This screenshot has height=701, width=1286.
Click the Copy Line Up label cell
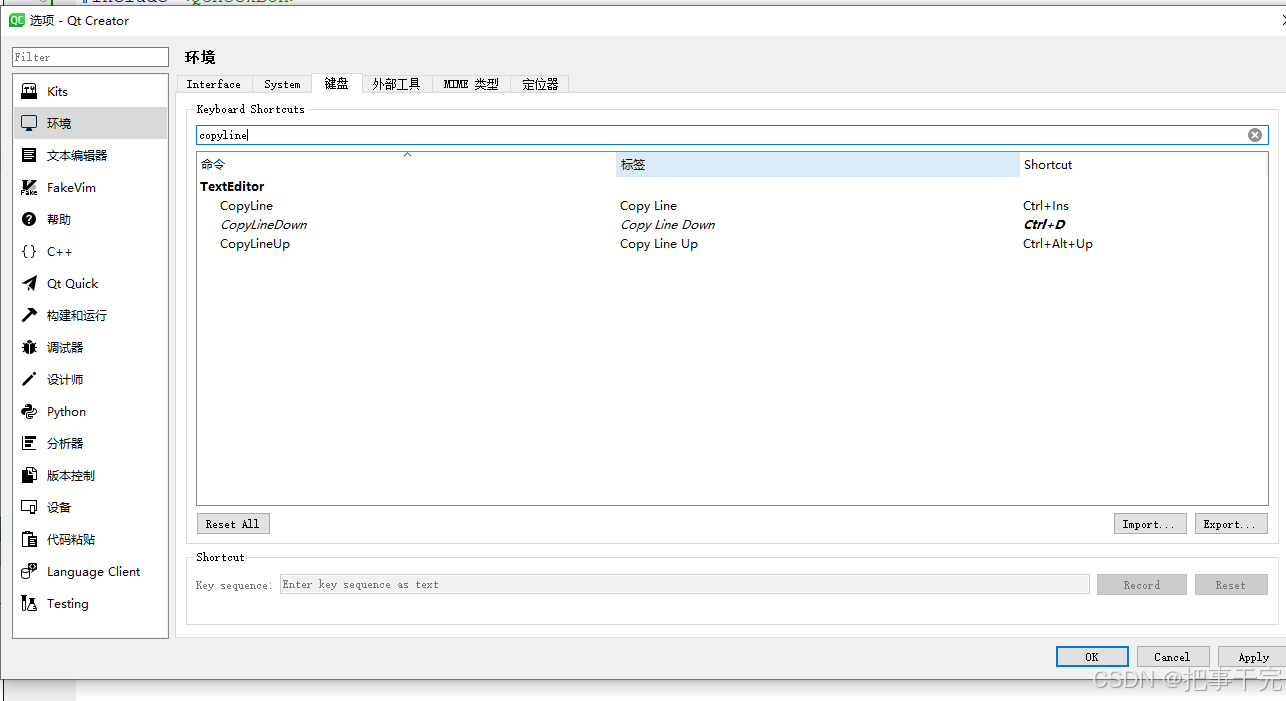(659, 244)
